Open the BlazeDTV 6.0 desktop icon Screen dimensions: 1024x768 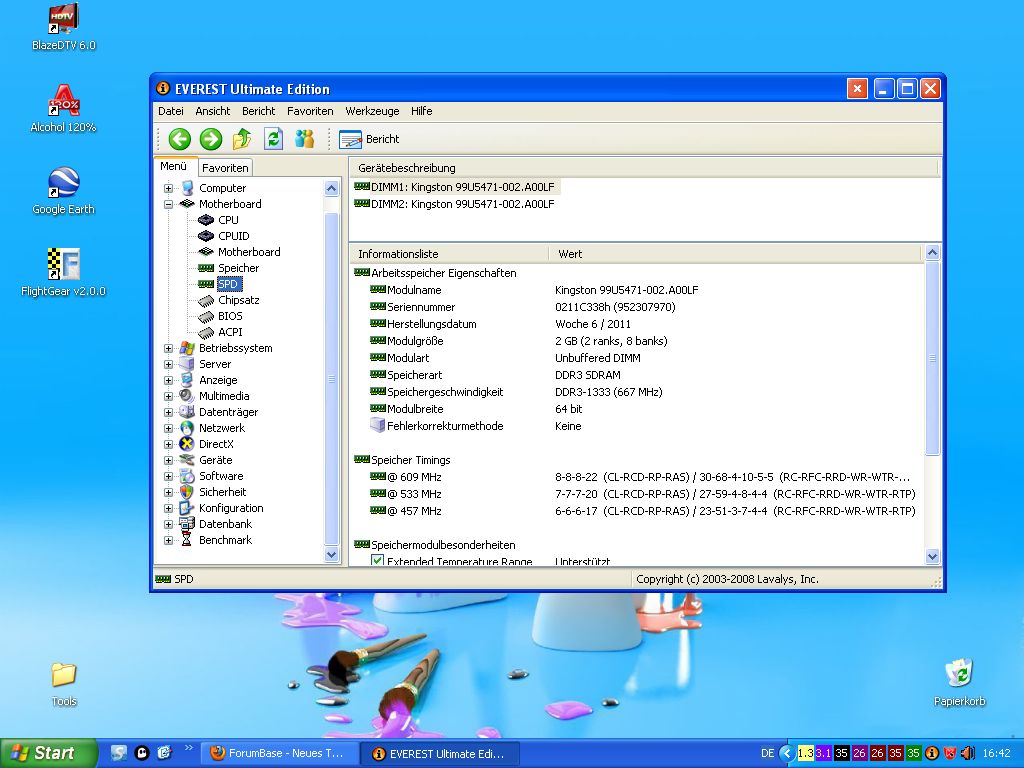coord(63,27)
